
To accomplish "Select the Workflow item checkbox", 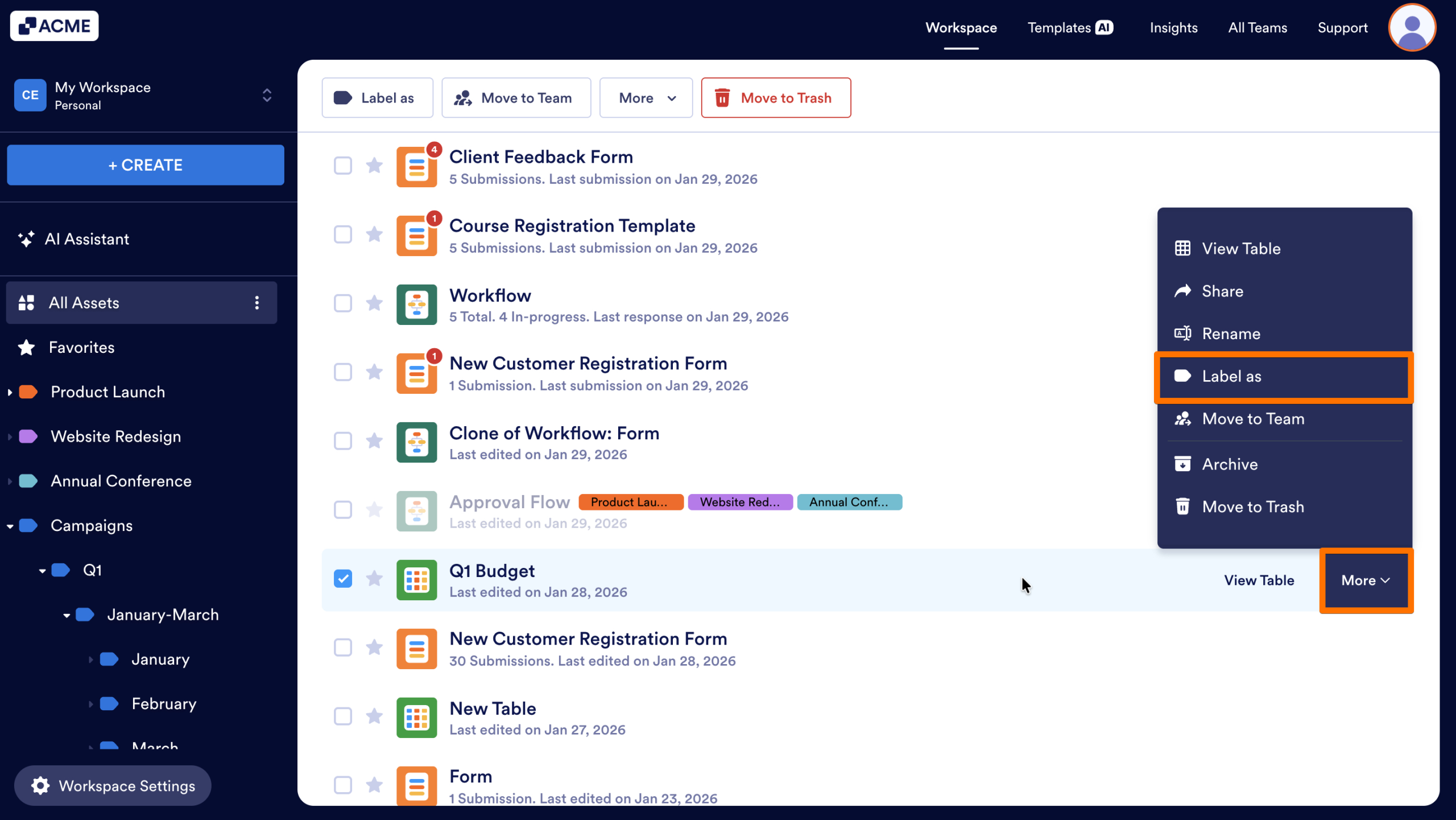I will [x=343, y=303].
